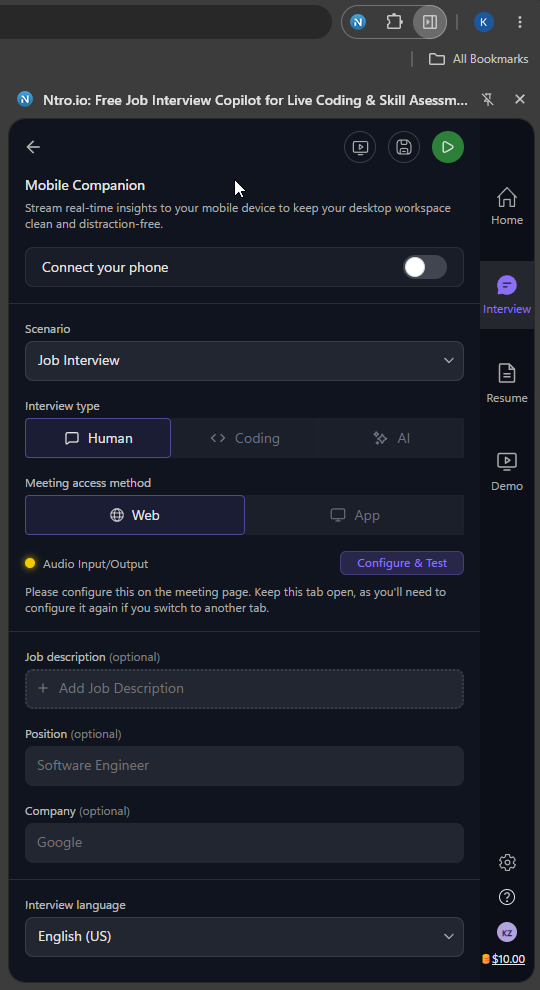Click the save settings disk icon

pyautogui.click(x=404, y=147)
